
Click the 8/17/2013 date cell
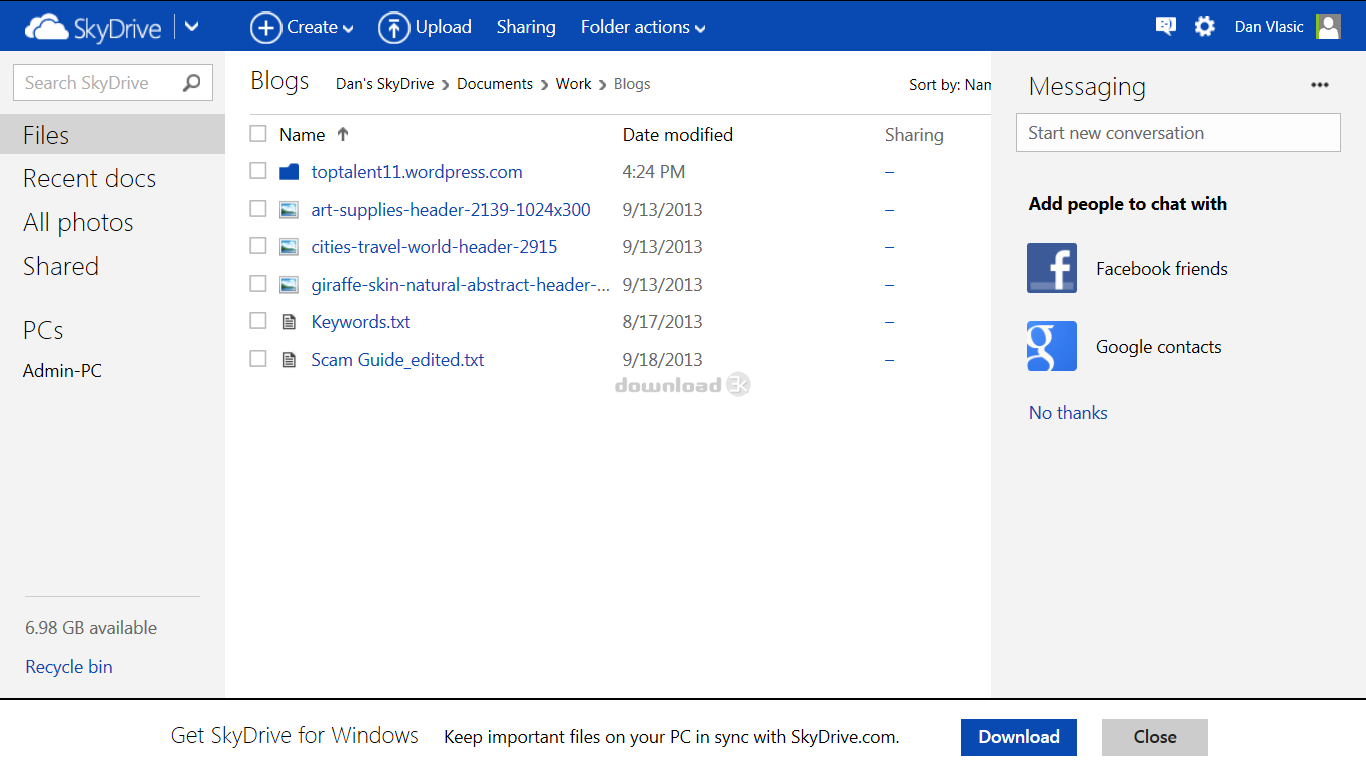(662, 322)
